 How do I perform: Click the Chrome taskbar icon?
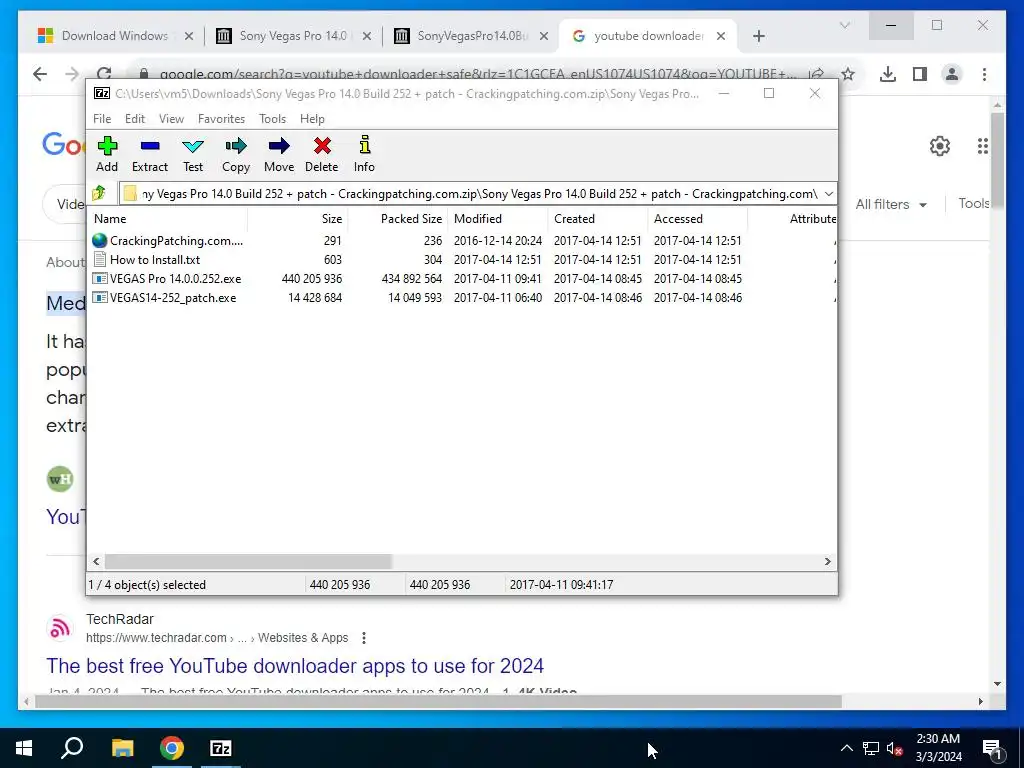point(172,748)
